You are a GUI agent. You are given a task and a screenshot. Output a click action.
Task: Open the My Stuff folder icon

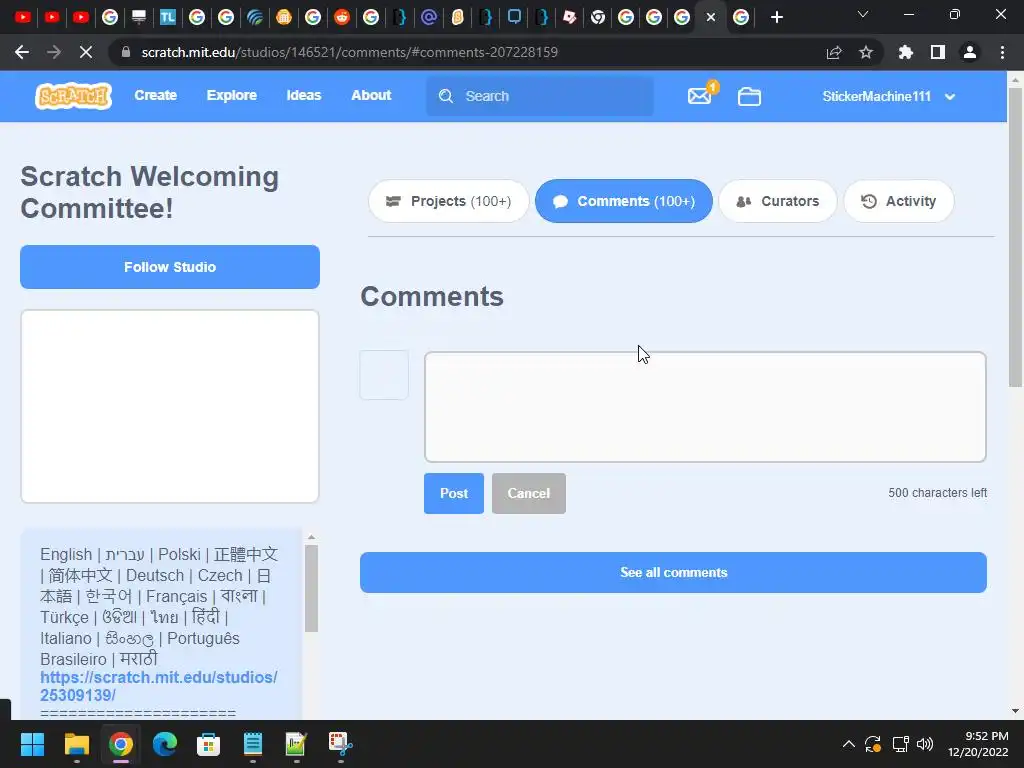click(x=749, y=97)
